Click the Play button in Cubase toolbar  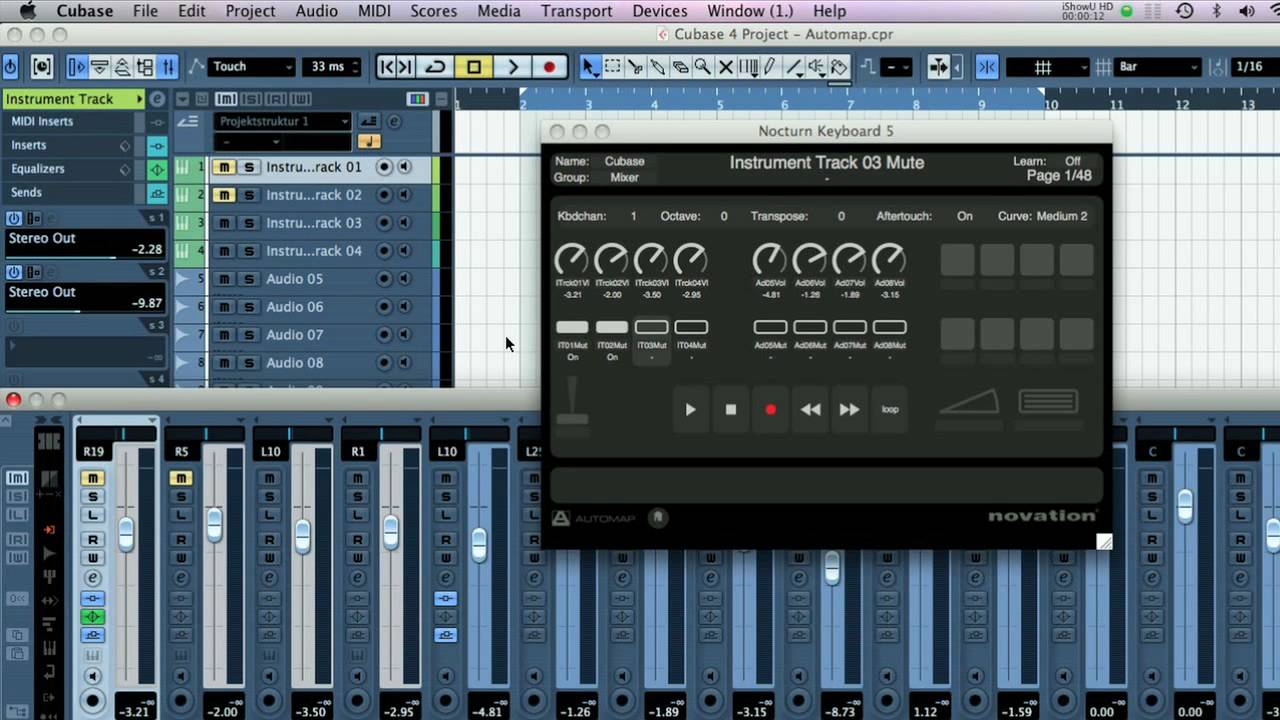513,67
